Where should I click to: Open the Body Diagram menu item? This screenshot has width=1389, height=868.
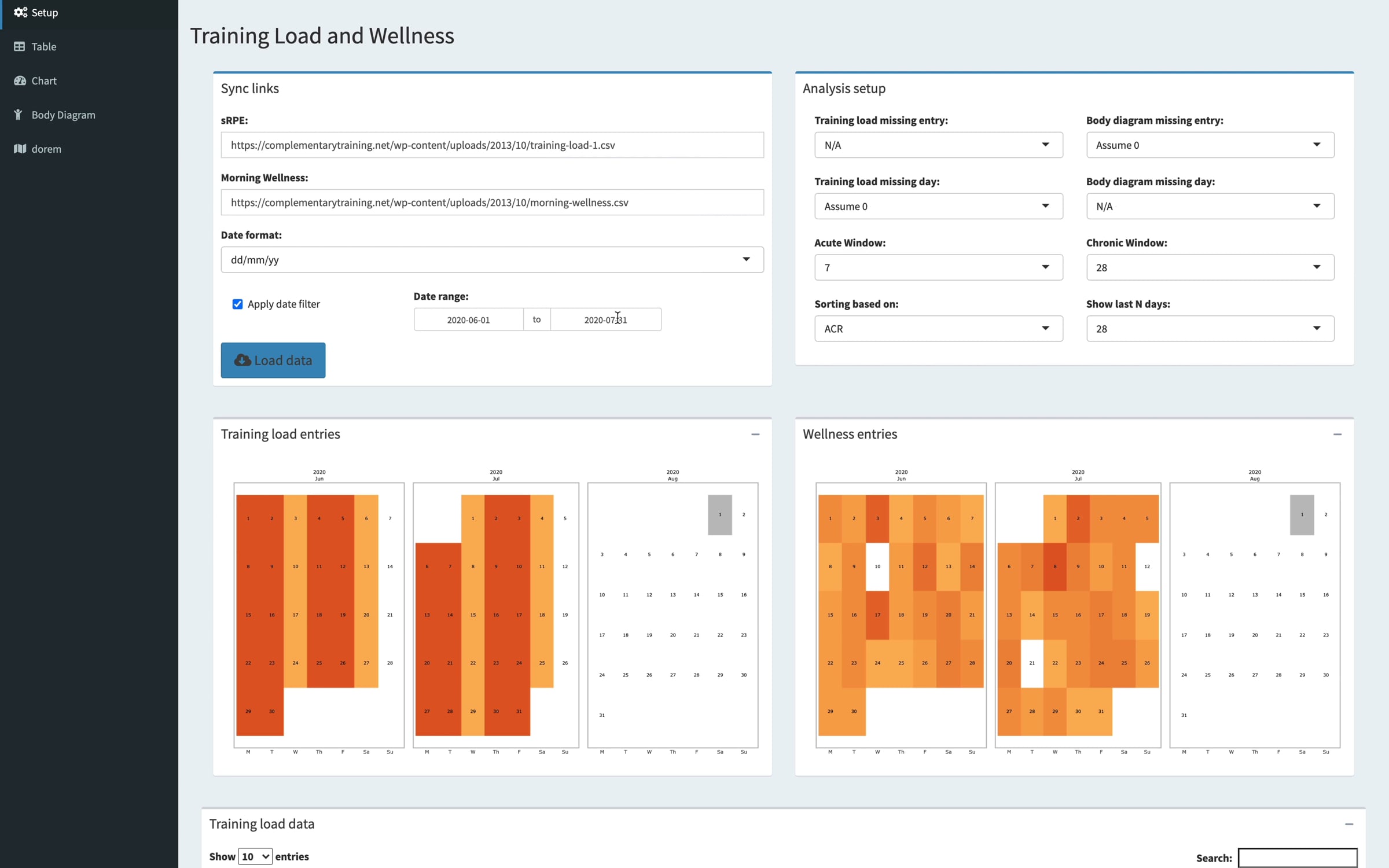click(63, 115)
